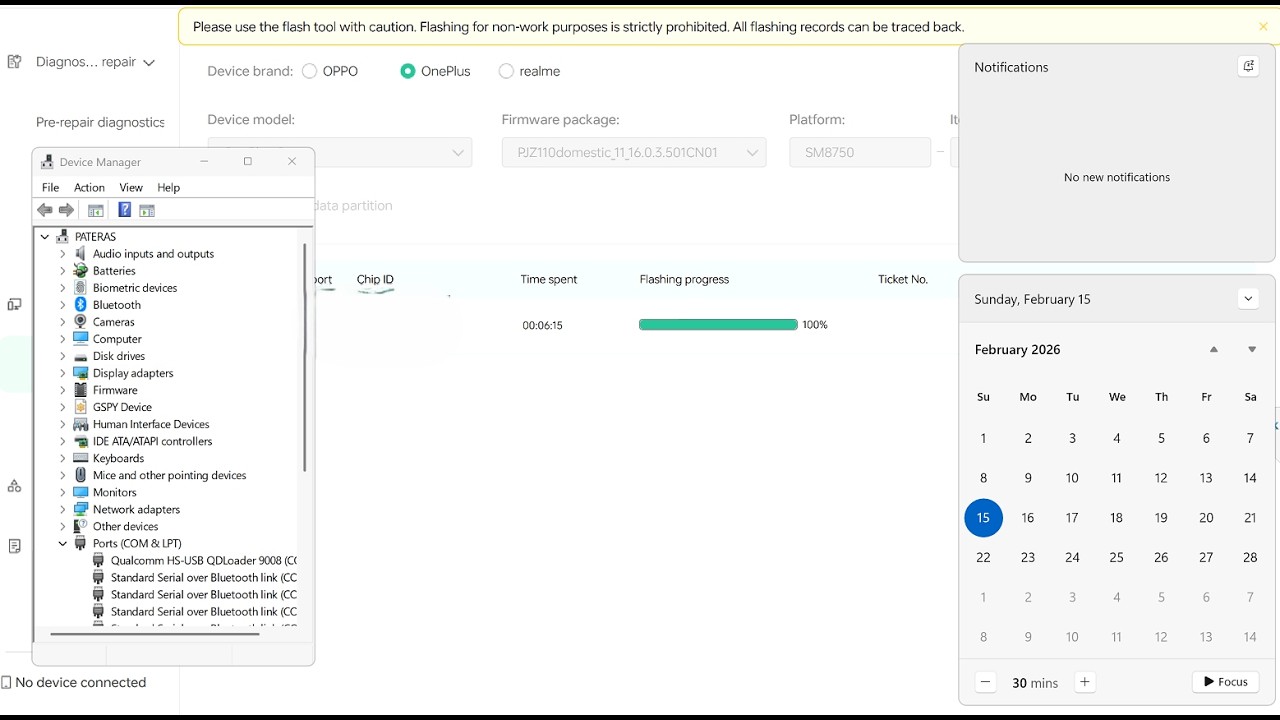1280x720 pixels.
Task: Click the Qualcomm HS-USB QDLoader 9008 port
Action: [x=204, y=560]
